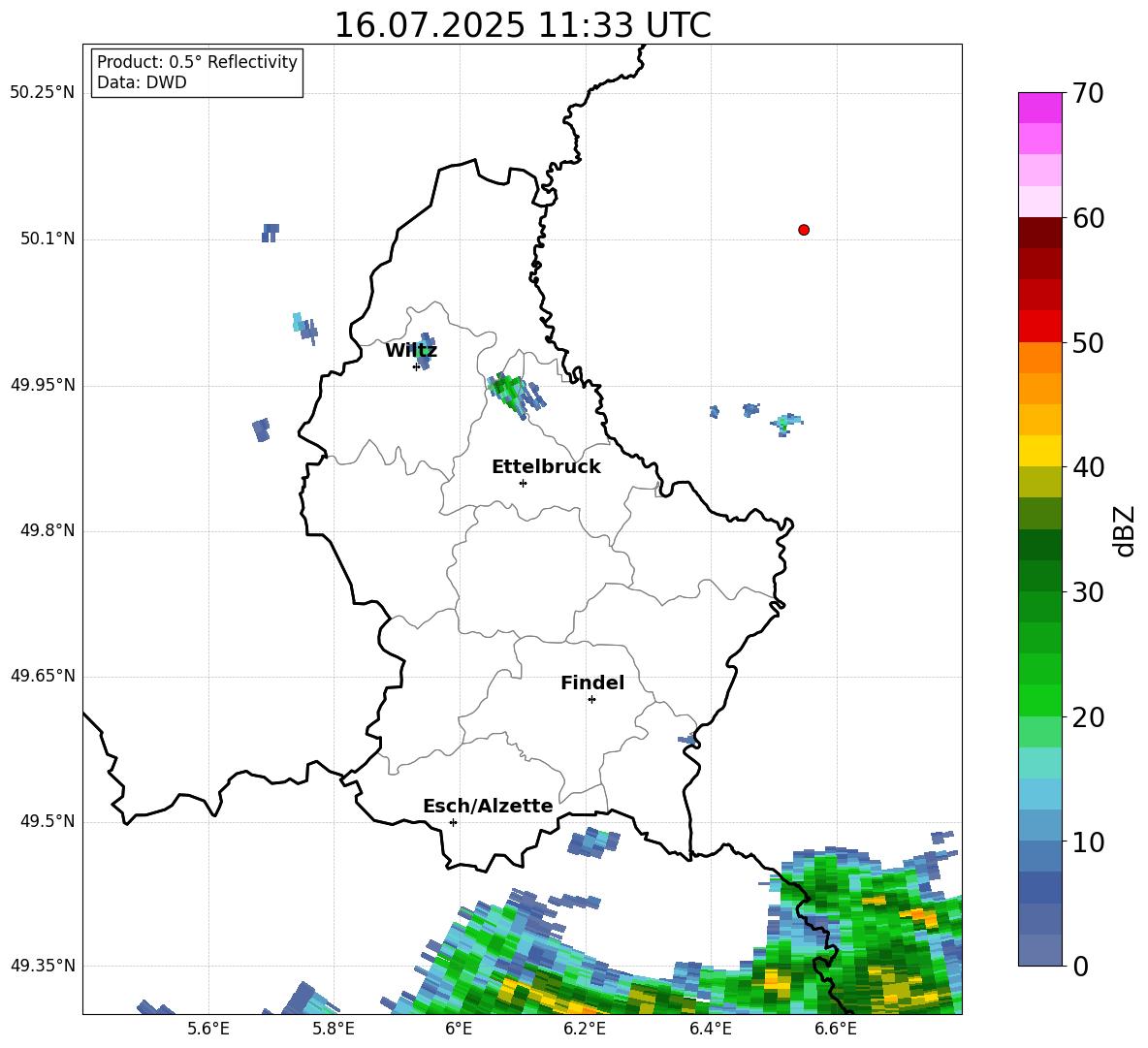Pick the magenta top swatch of colorbar
This screenshot has height=1048, width=1148.
pyautogui.click(x=1039, y=109)
